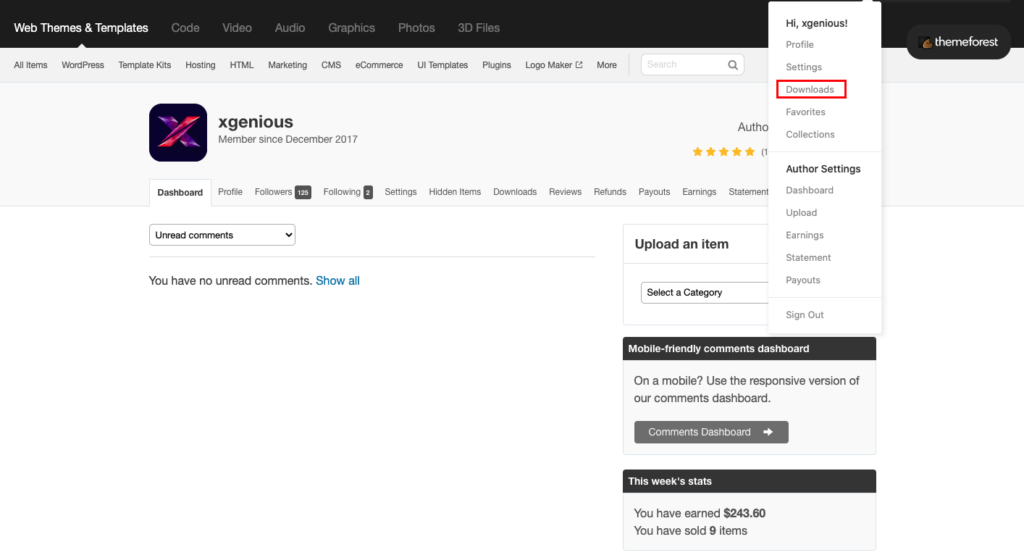The width and height of the screenshot is (1024, 555).
Task: Open the eCommerce category
Action: click(379, 65)
